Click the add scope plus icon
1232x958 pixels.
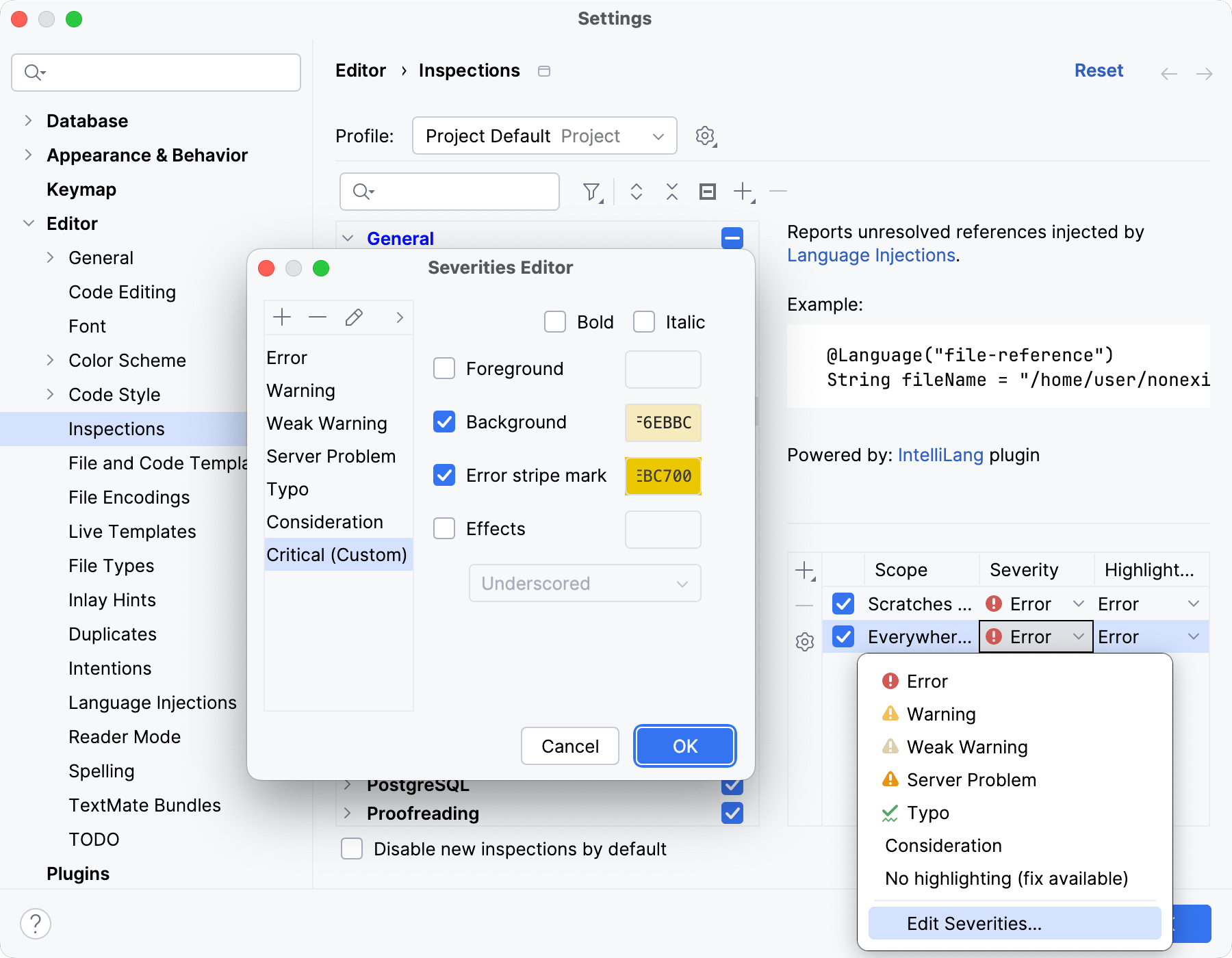tap(805, 571)
